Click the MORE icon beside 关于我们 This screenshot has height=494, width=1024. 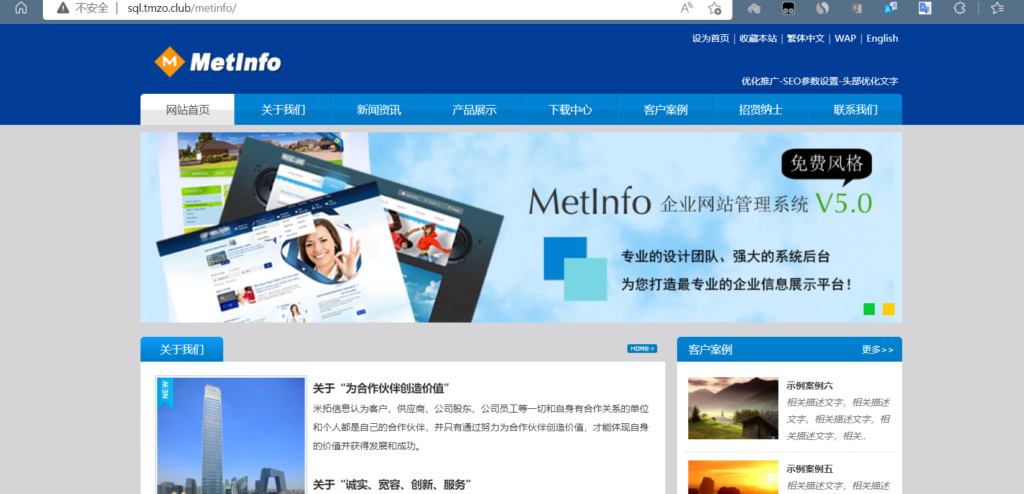tap(642, 348)
